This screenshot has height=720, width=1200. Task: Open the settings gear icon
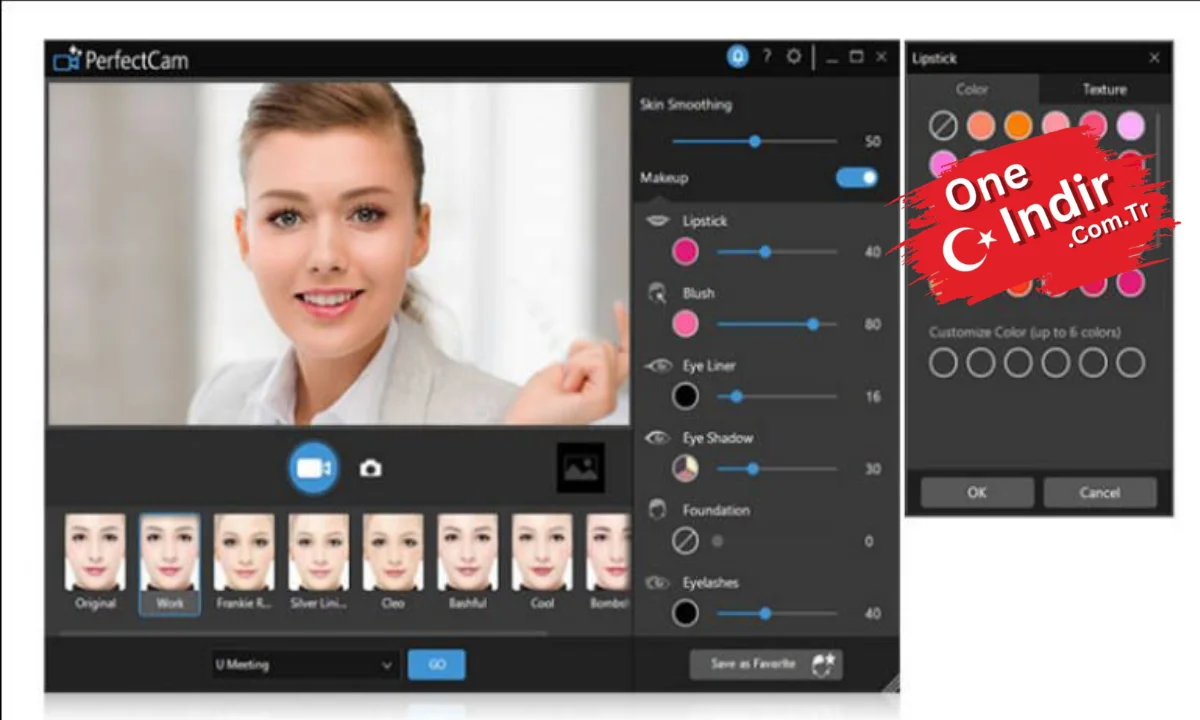click(794, 57)
